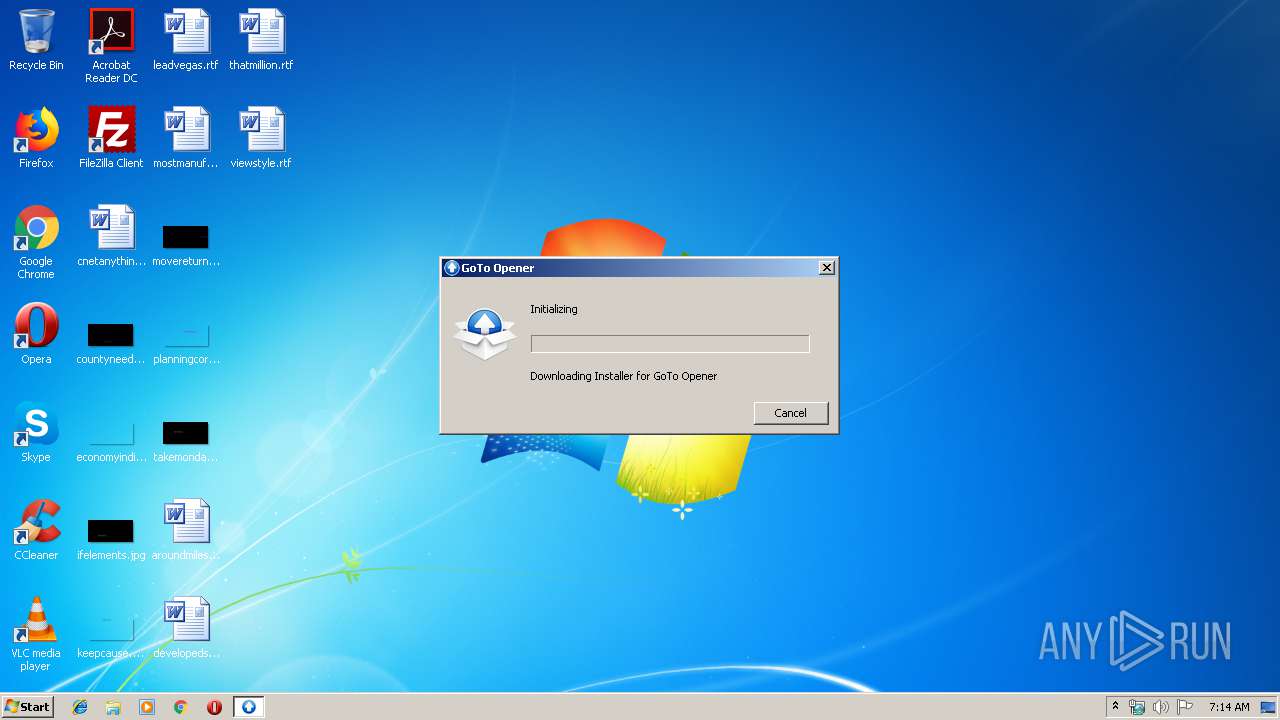
Task: Launch Google Chrome desktop shortcut
Action: [x=36, y=242]
